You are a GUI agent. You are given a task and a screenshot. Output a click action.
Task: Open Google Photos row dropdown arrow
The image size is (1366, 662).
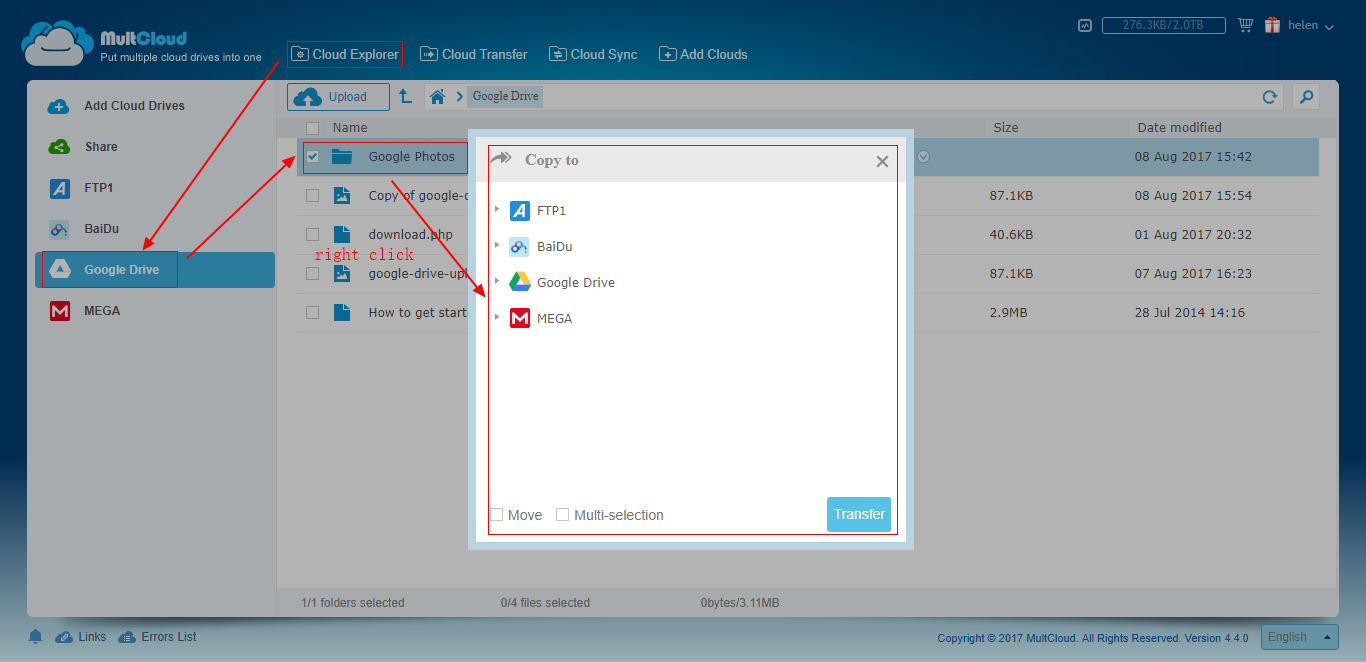pos(924,156)
